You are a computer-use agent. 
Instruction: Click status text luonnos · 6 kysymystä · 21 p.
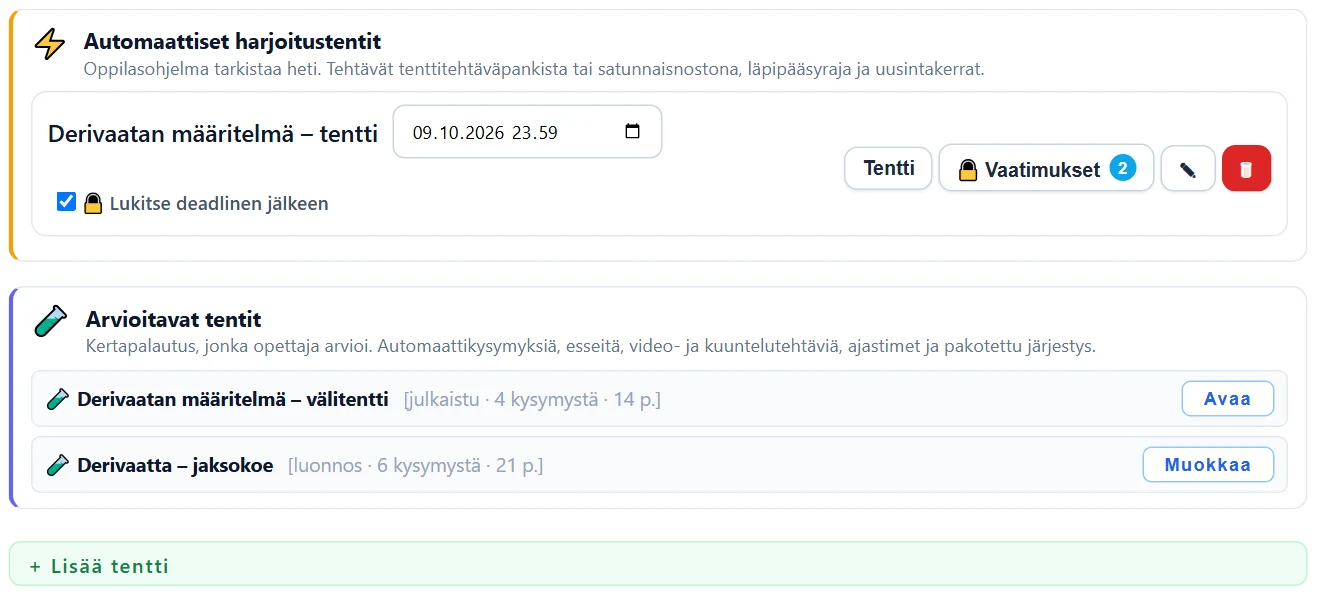416,465
